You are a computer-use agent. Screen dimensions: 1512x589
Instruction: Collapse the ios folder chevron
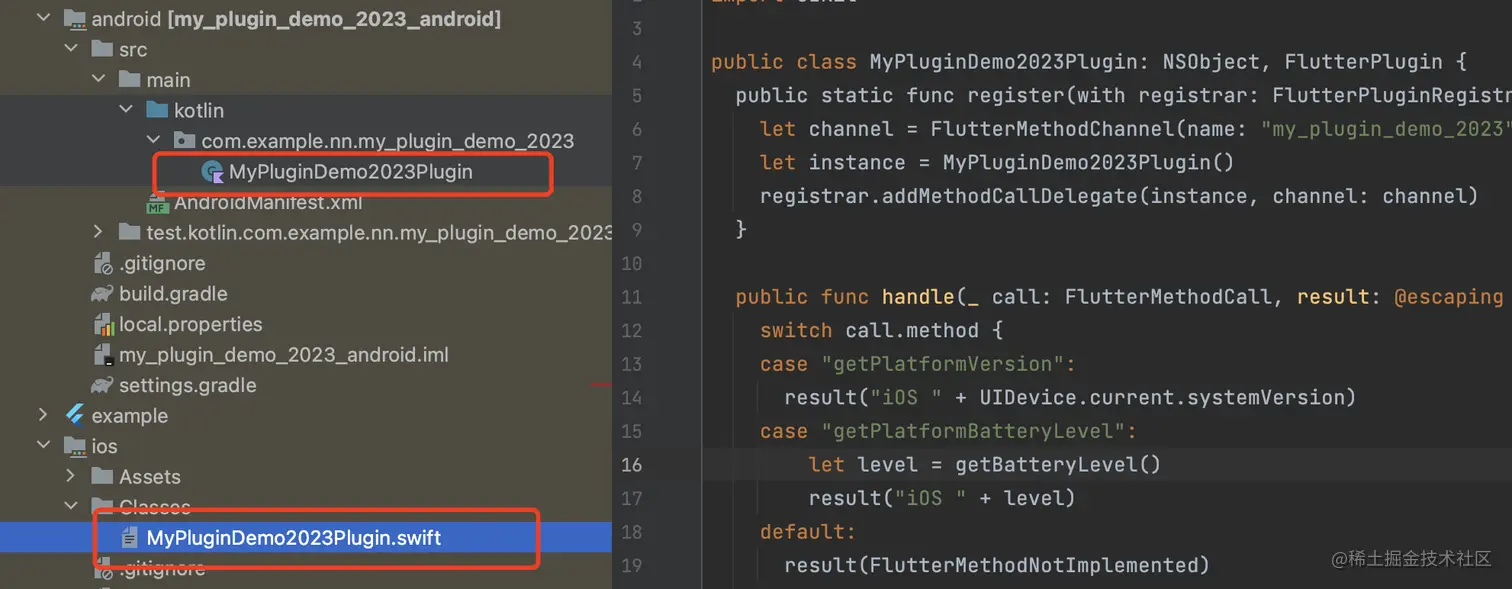click(42, 446)
